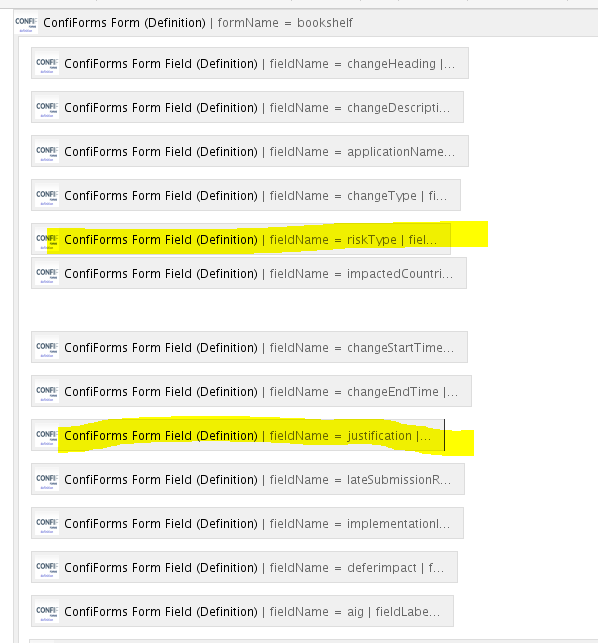Image resolution: width=598 pixels, height=643 pixels.
Task: Click the ConfiForms icon beside justification field
Action: [47, 435]
